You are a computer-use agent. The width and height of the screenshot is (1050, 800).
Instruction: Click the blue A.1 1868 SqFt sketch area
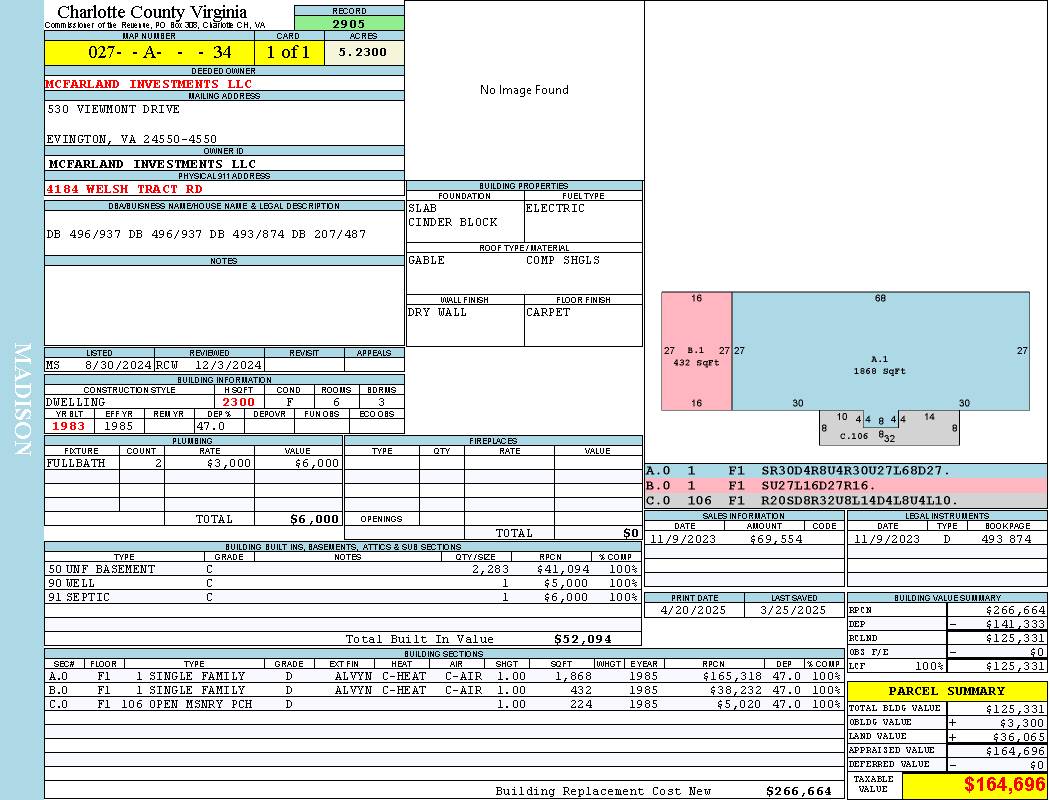881,351
